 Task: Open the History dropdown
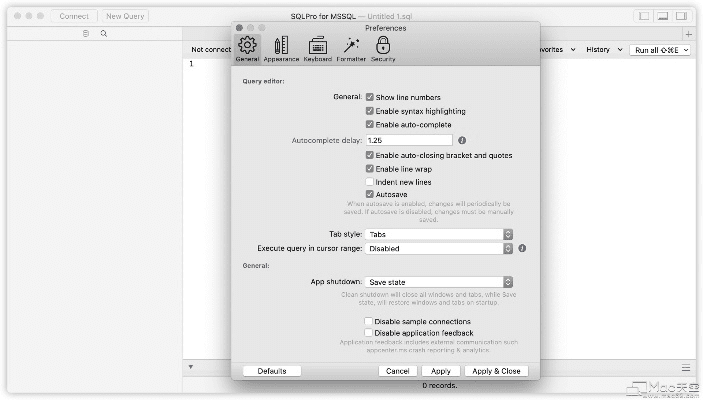click(604, 49)
